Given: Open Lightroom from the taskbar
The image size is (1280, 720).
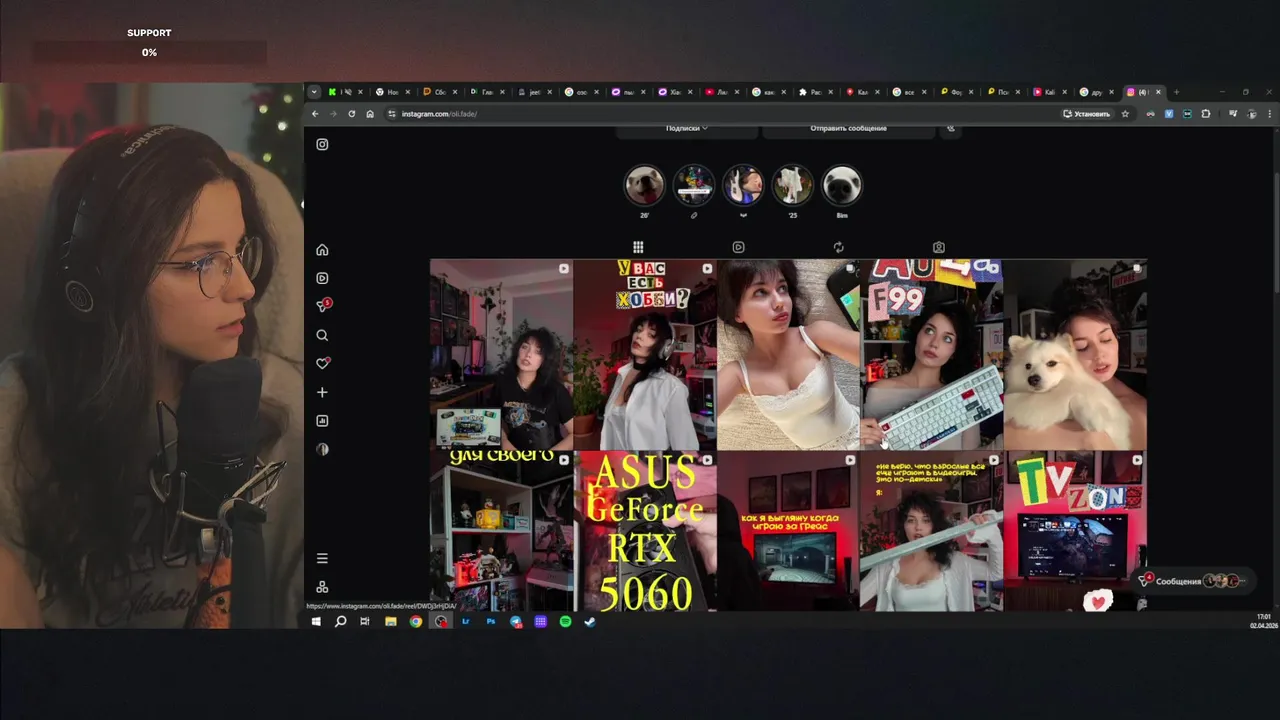Looking at the screenshot, I should pos(466,621).
